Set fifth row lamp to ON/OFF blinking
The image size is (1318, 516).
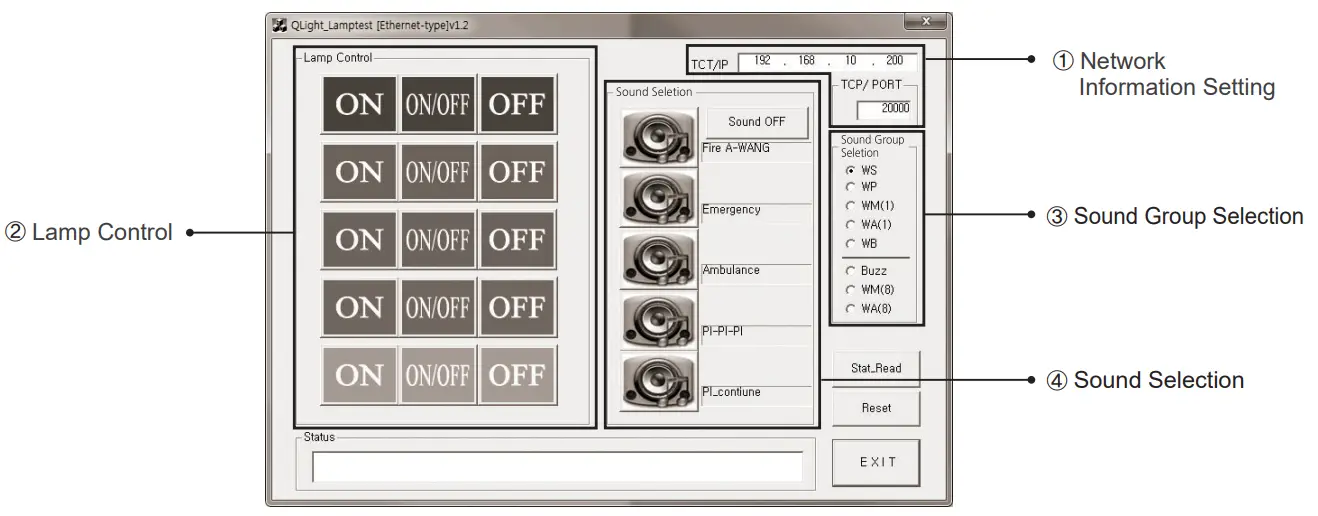[x=438, y=375]
